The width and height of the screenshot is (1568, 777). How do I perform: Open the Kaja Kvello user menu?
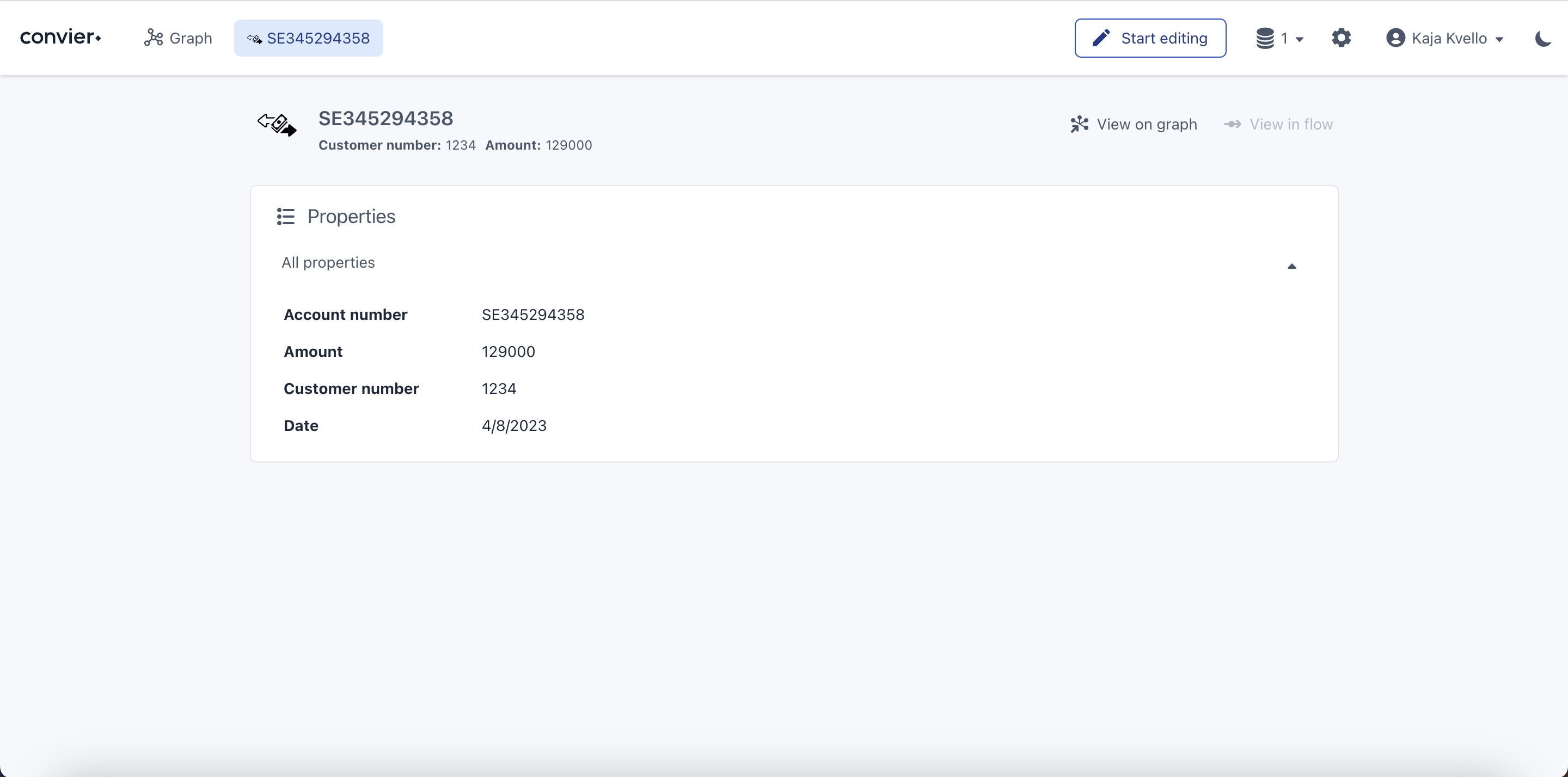1444,38
